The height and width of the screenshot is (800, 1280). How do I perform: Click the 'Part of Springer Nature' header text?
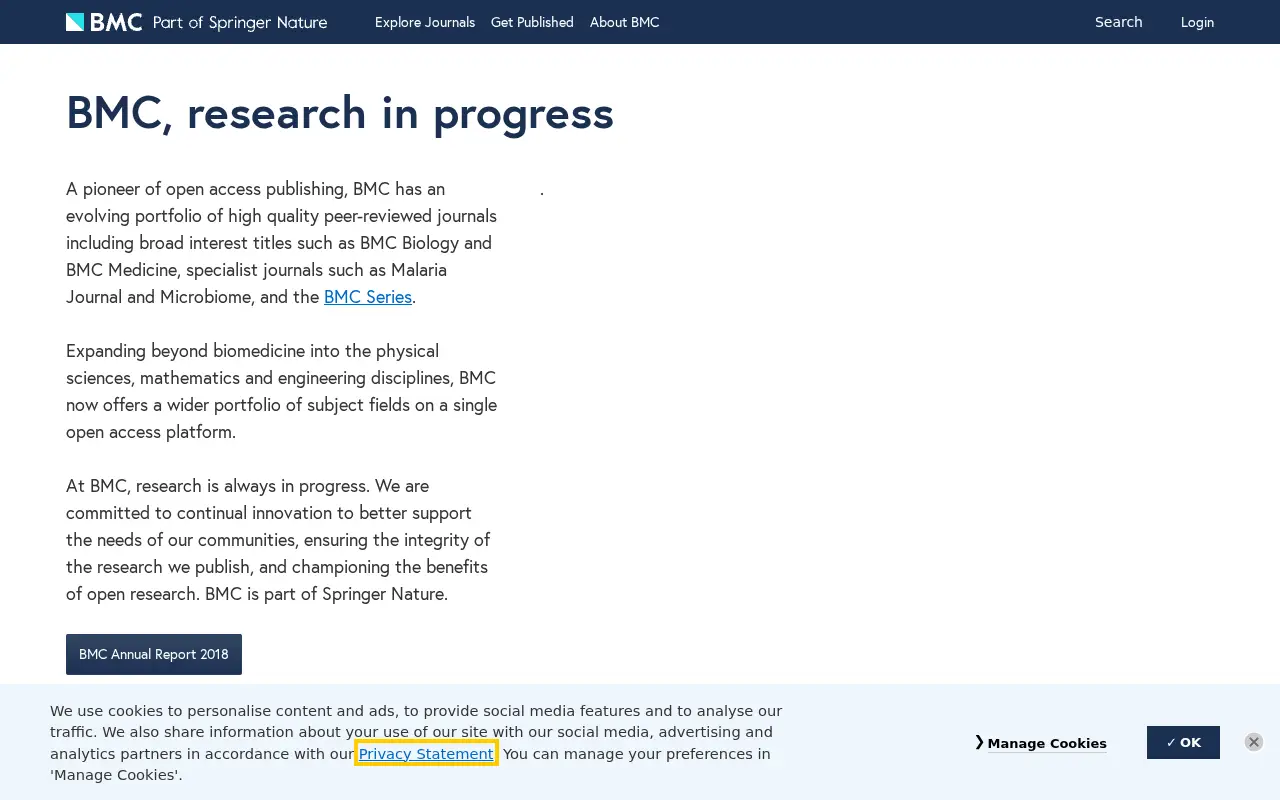(240, 22)
